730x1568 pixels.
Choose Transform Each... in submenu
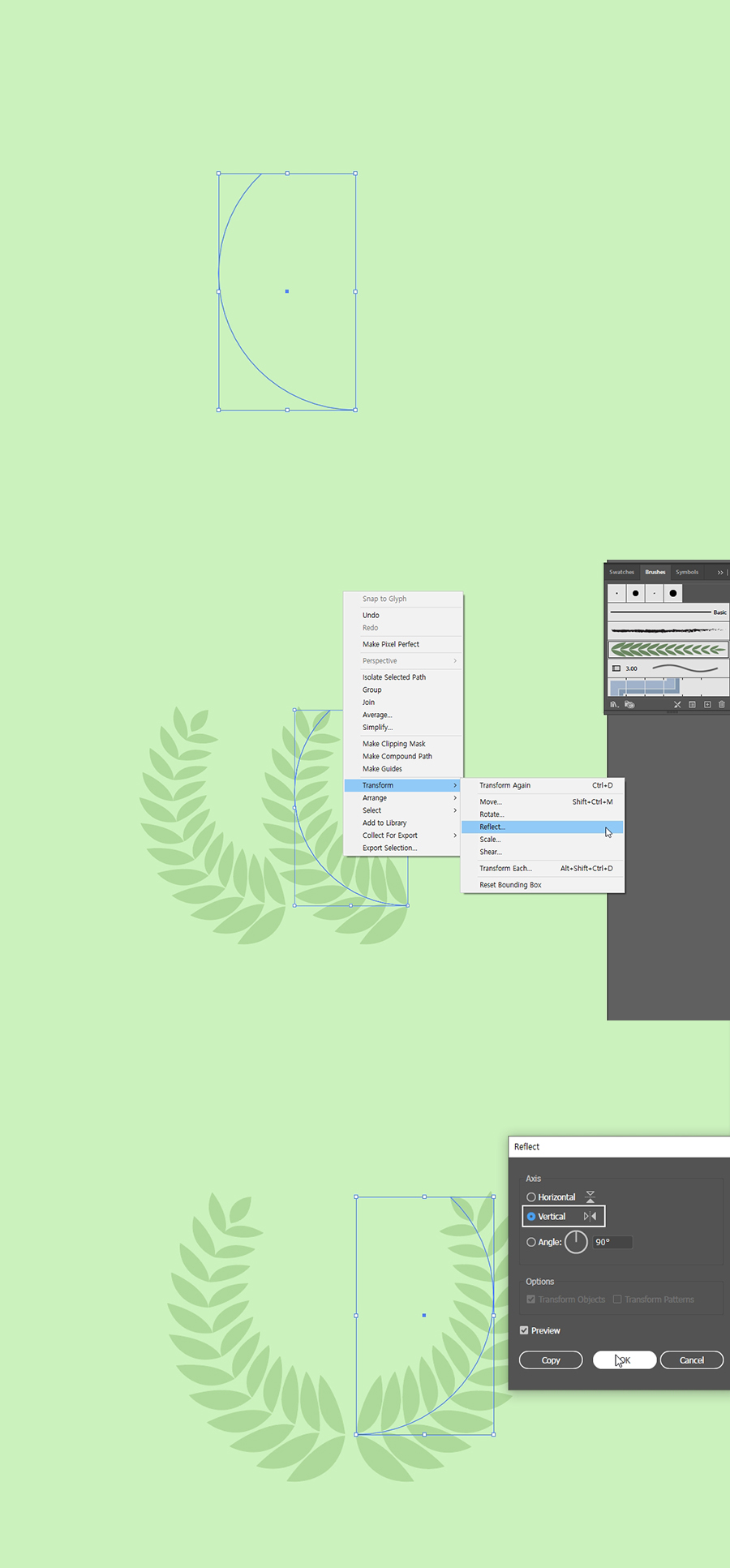[x=543, y=868]
